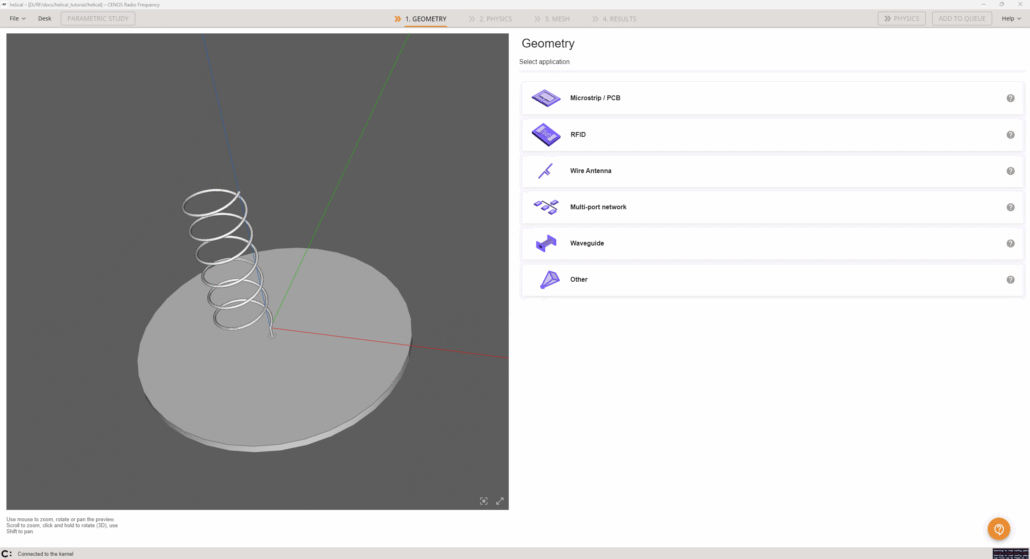Show help for Microstrip / PCB
The image size is (1030, 559).
1010,98
